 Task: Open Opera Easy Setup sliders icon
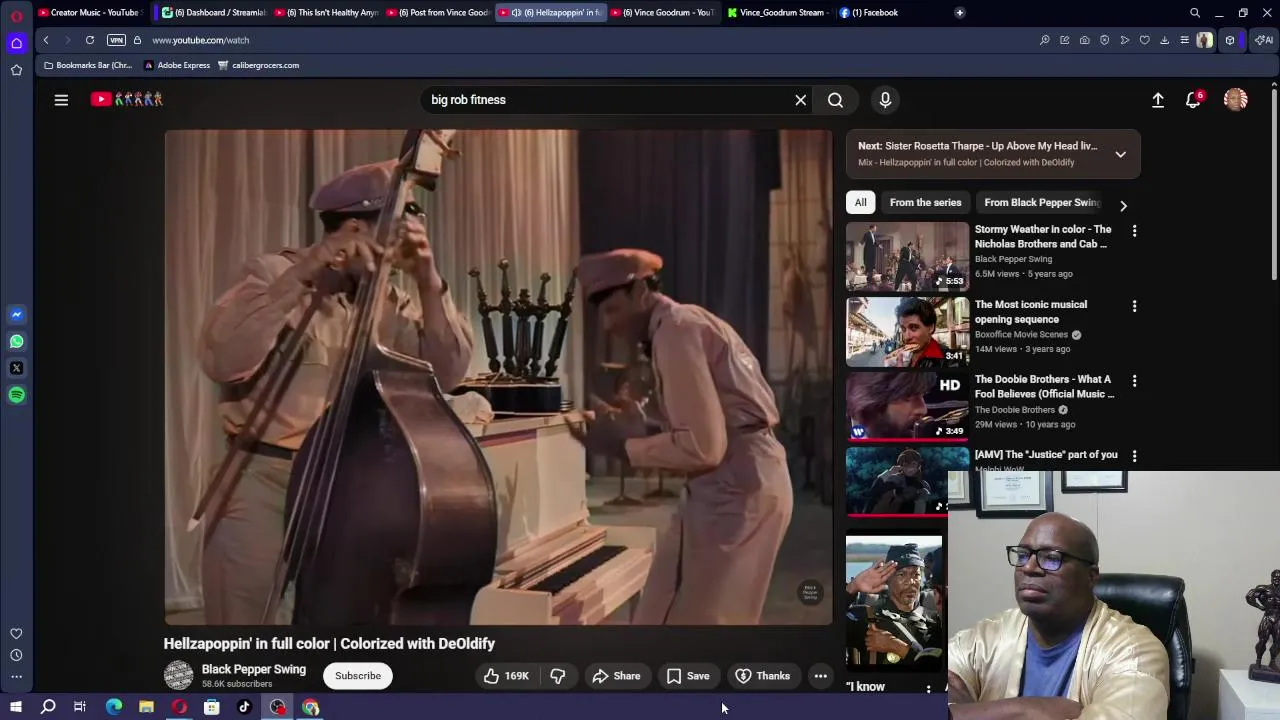tap(1185, 40)
